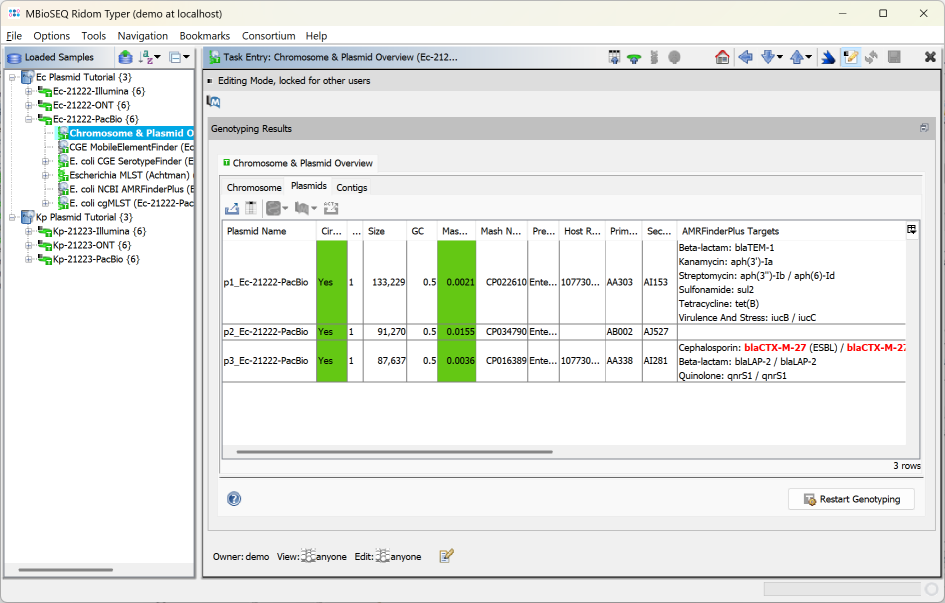Sort by the Size column header
This screenshot has height=603, width=945.
[x=385, y=231]
